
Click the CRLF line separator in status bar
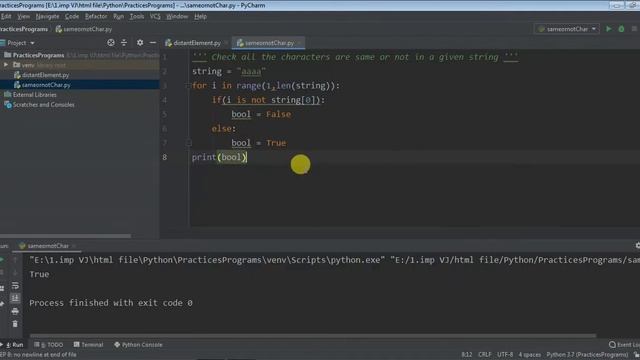484,355
